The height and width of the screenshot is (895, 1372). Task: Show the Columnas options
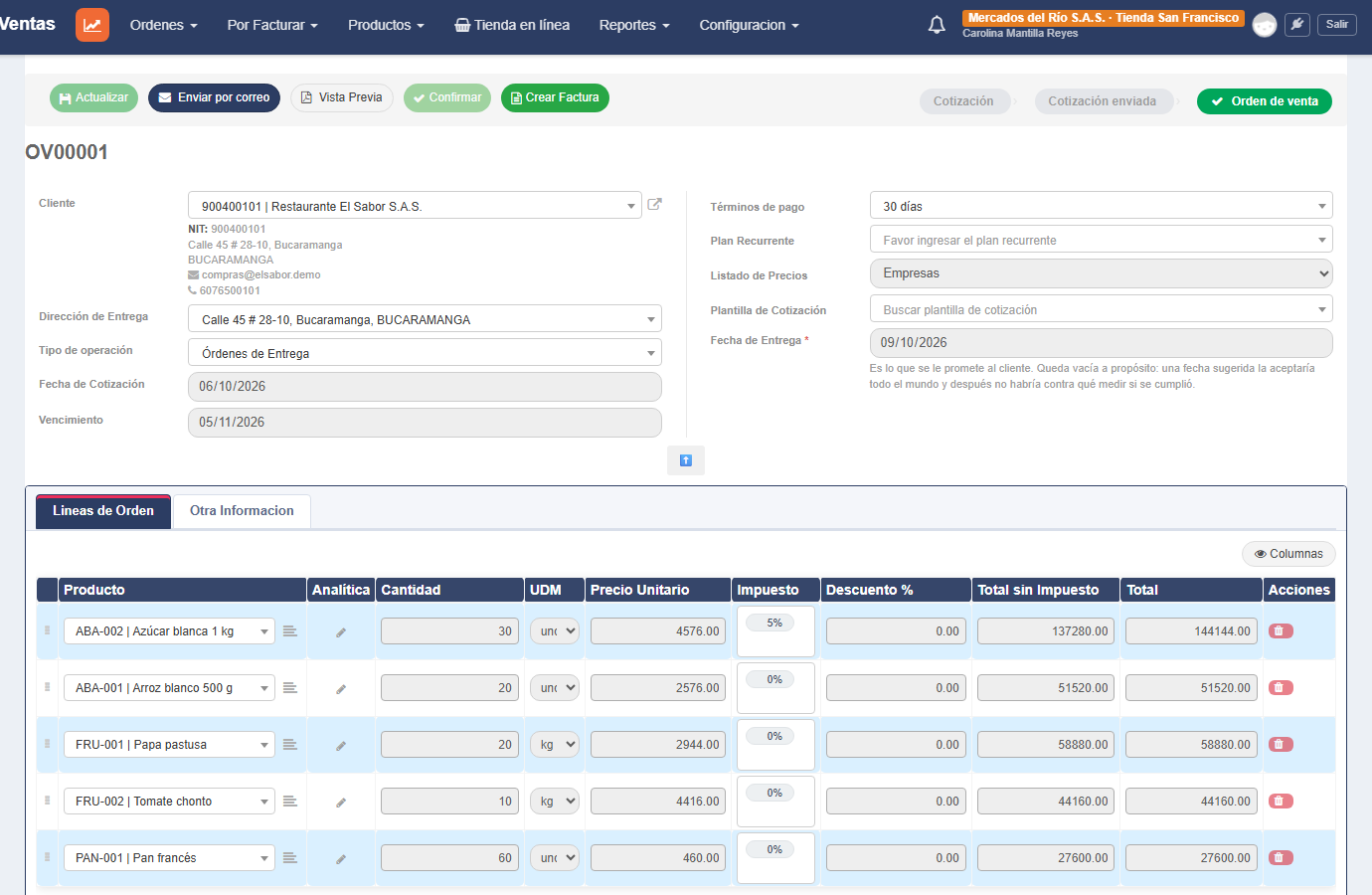coord(1288,554)
